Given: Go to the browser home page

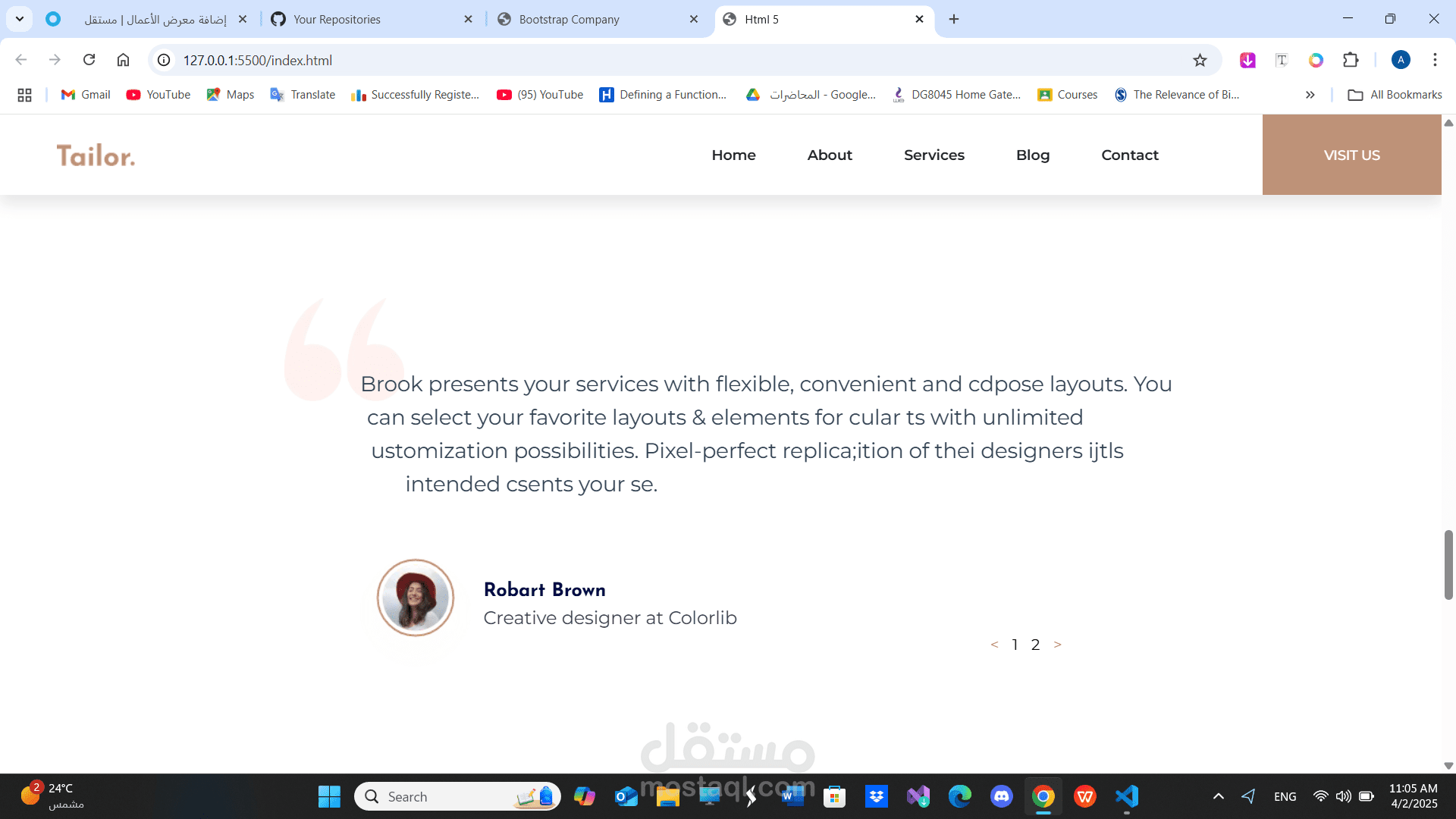Looking at the screenshot, I should coord(123,60).
